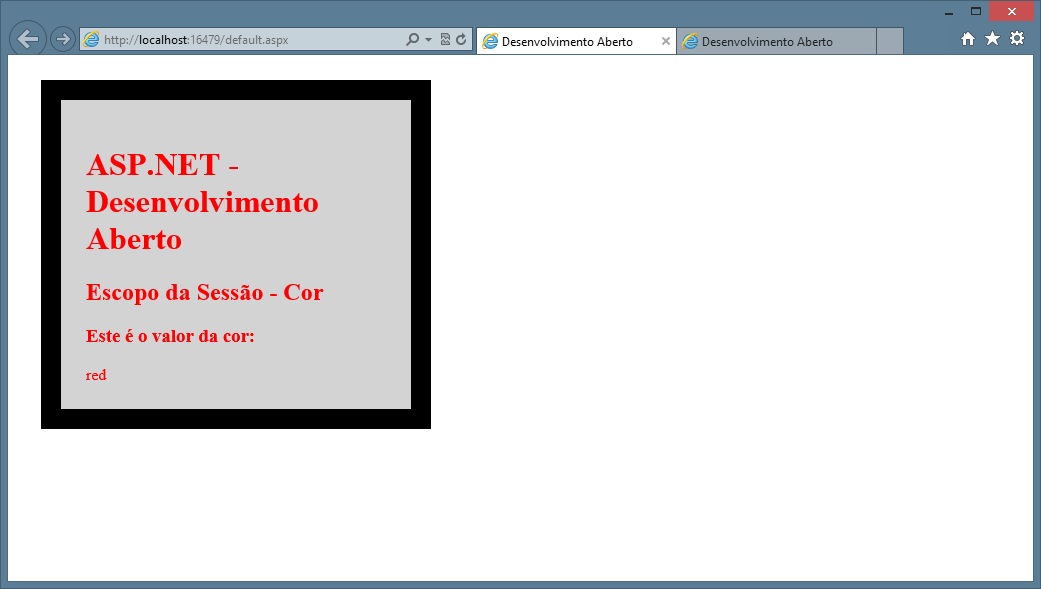Close the active Desenvolvimento Aberto tab
This screenshot has width=1041, height=589.
click(x=666, y=42)
